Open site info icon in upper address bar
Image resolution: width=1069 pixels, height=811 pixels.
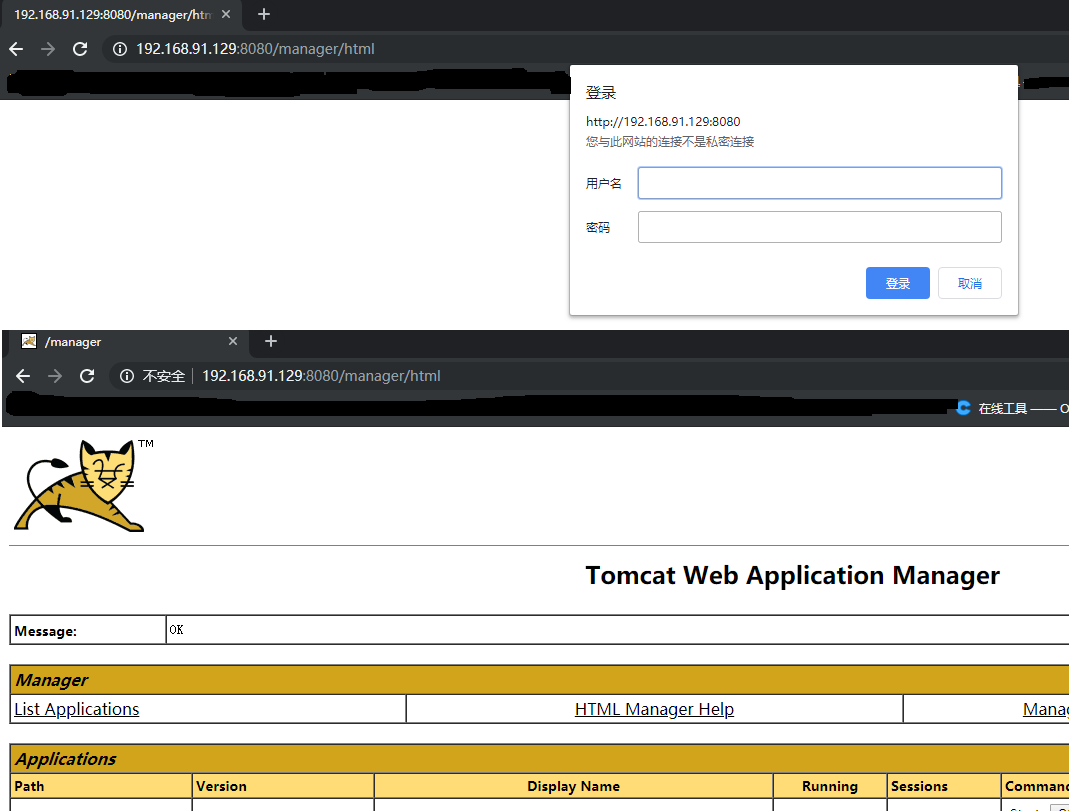click(119, 49)
